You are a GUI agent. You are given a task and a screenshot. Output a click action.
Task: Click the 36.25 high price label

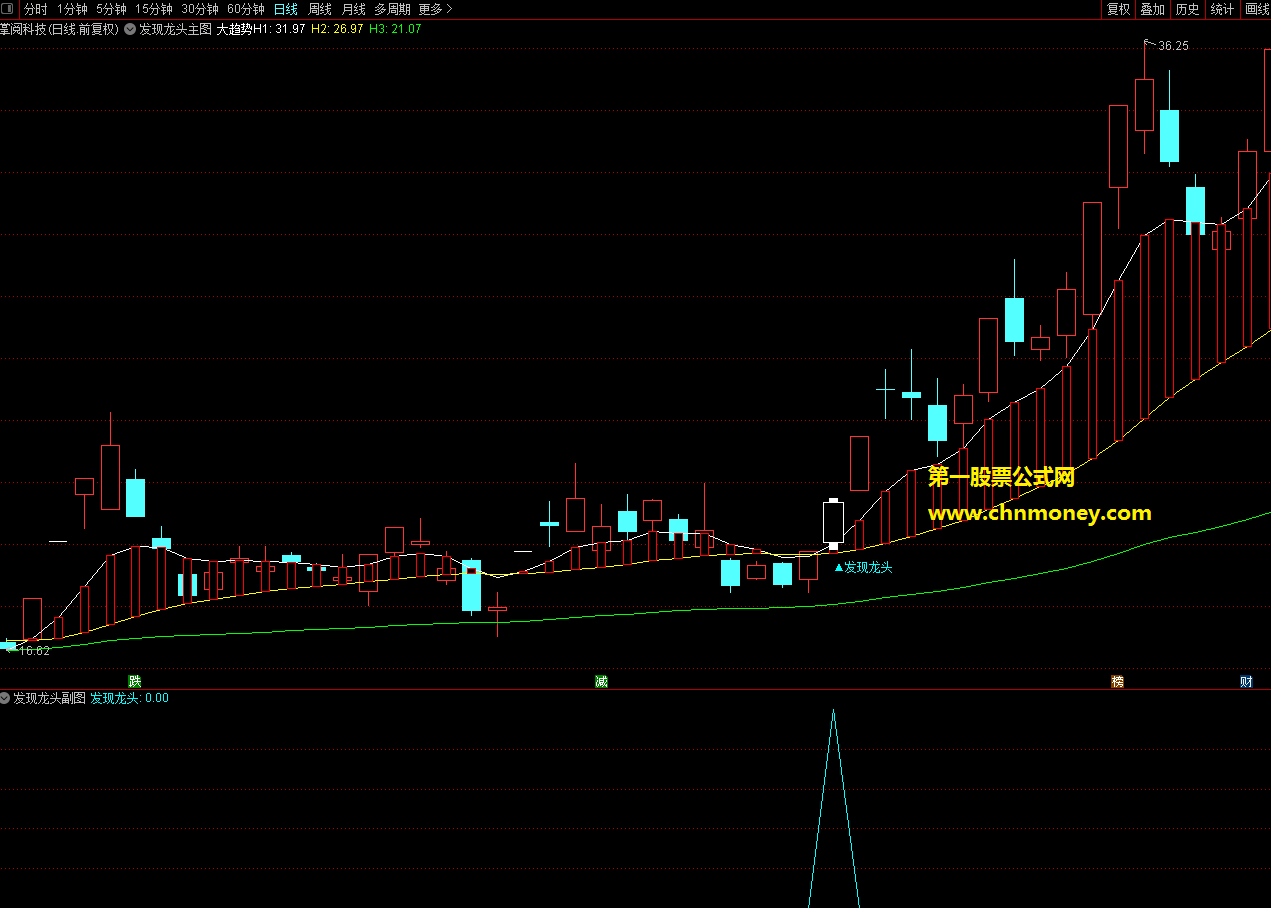click(x=1174, y=46)
